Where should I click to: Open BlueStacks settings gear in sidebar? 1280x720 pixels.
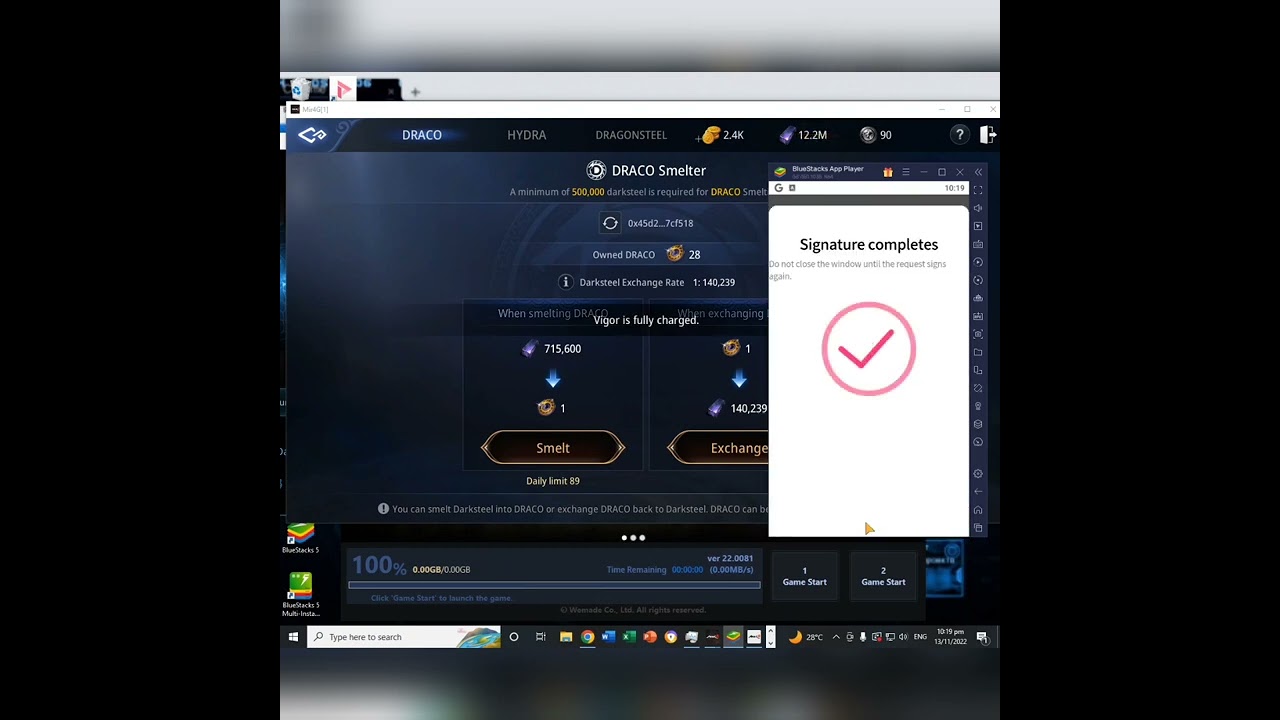(978, 474)
